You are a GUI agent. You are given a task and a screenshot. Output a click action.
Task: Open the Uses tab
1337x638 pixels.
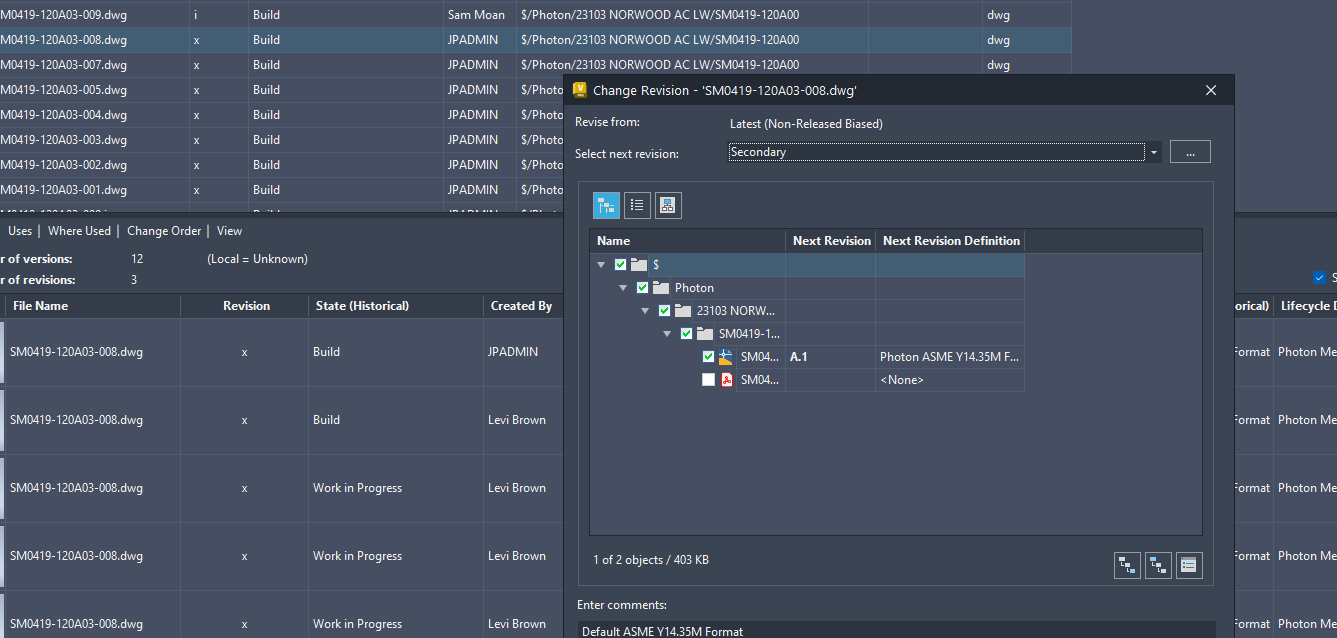point(20,231)
